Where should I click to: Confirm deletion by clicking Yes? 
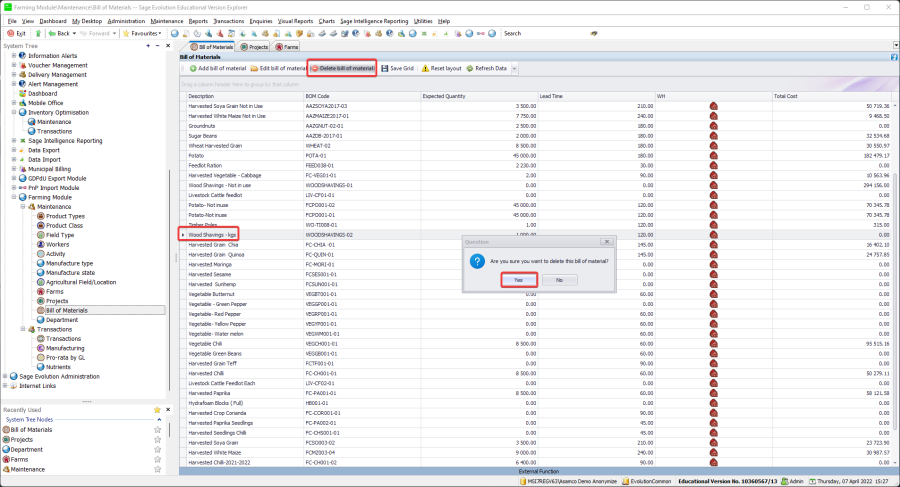click(x=518, y=280)
